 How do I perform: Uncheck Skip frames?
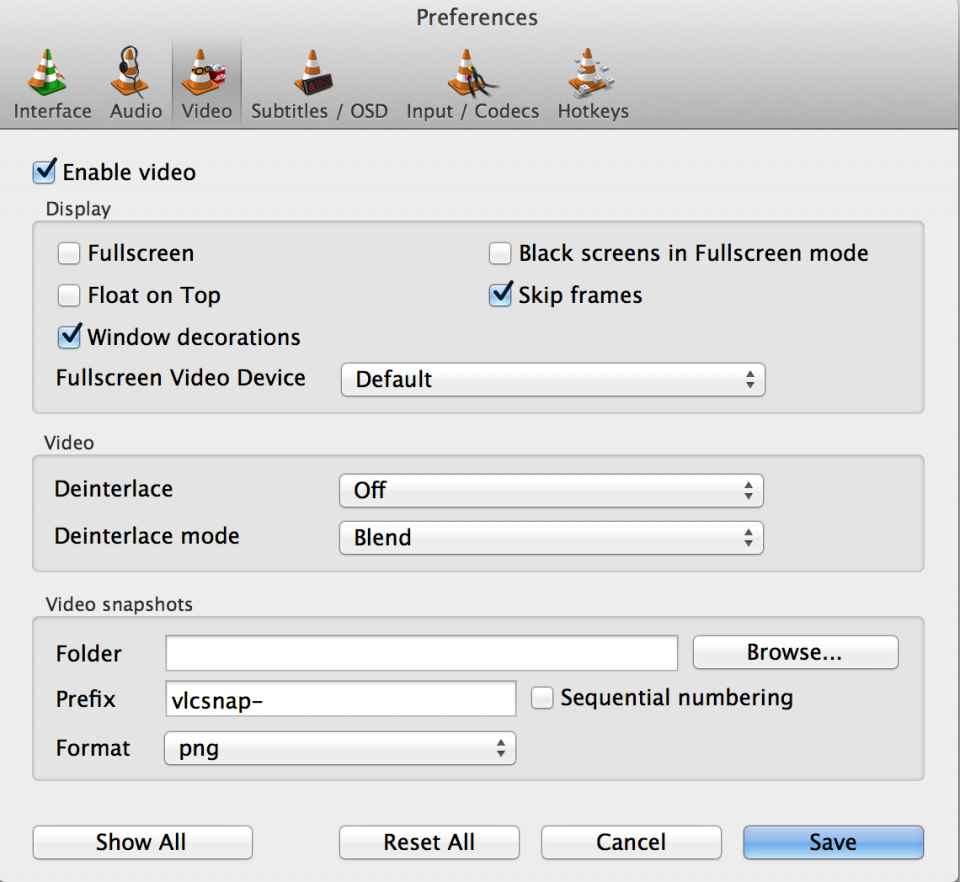click(x=500, y=294)
